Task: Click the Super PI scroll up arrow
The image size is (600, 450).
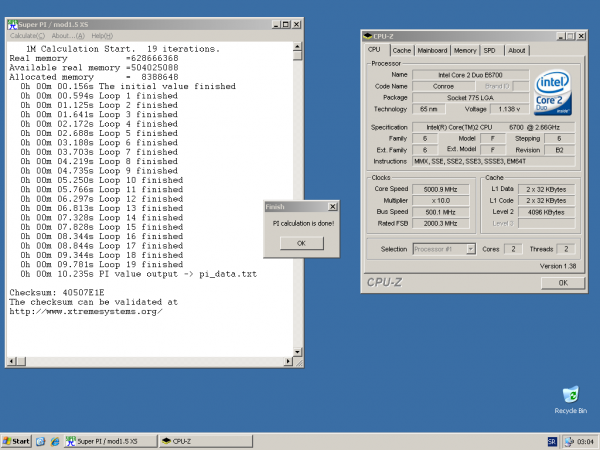Action: click(297, 47)
